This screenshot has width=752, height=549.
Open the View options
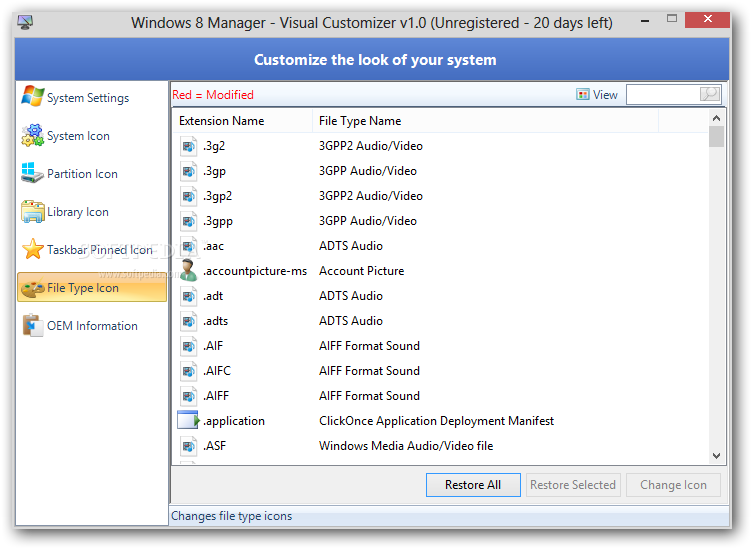coord(597,94)
